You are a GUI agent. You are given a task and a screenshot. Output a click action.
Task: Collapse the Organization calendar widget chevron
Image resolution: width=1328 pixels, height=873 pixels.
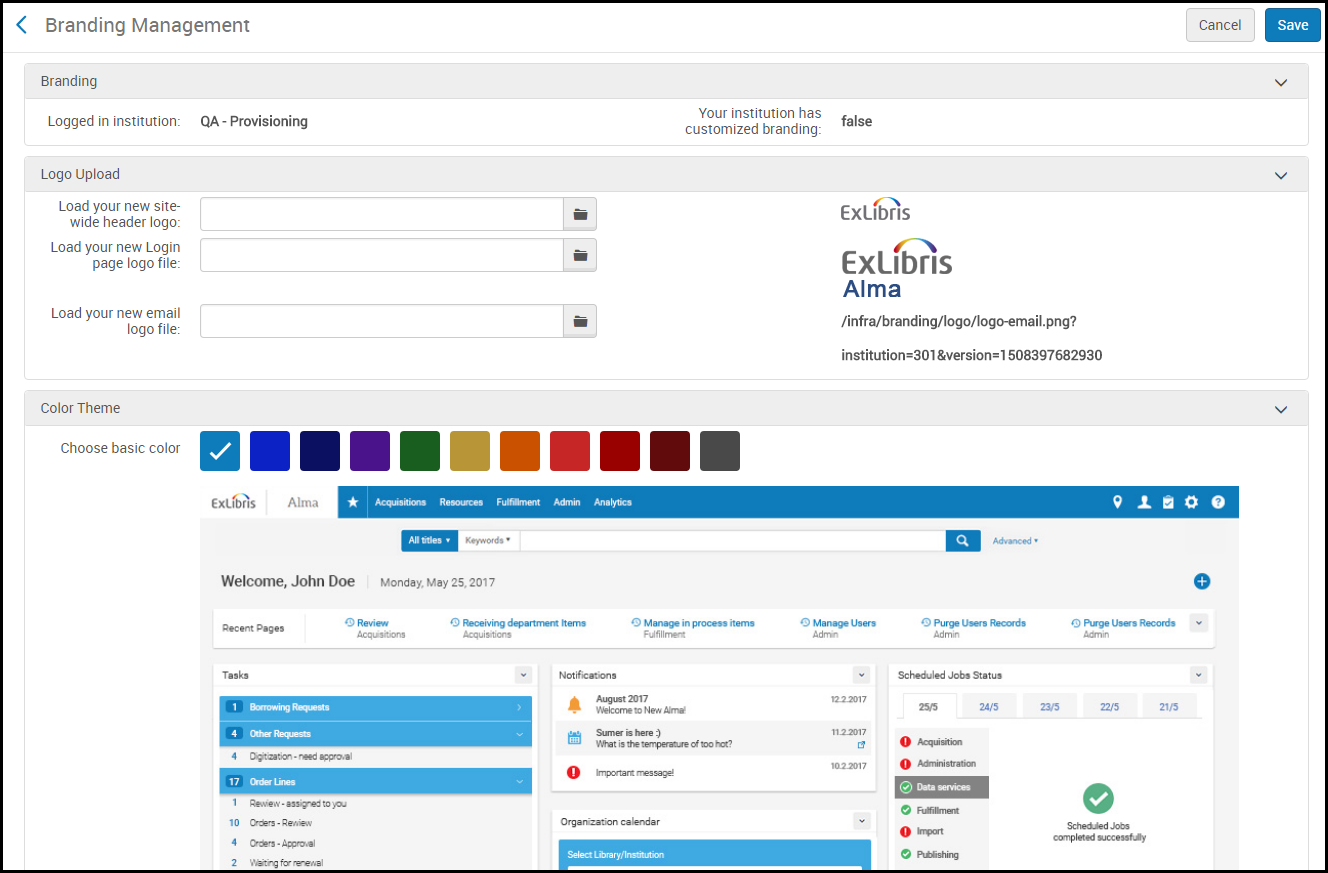(x=861, y=821)
